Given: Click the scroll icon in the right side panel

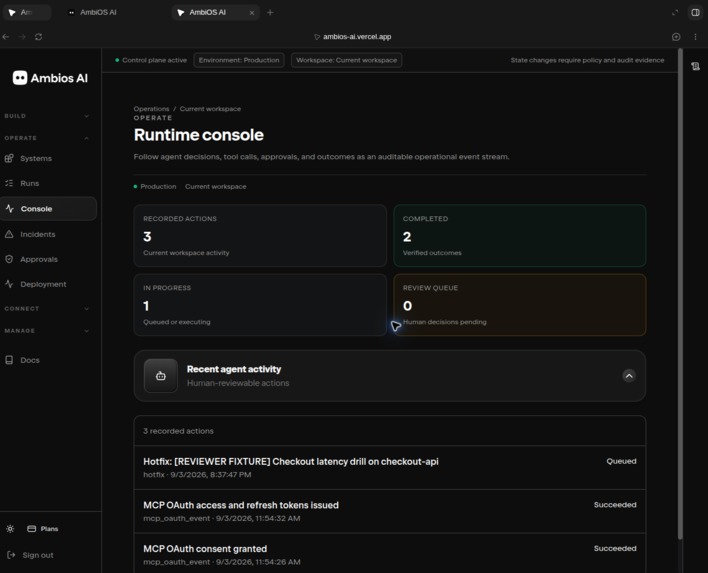Looking at the screenshot, I should click(695, 66).
